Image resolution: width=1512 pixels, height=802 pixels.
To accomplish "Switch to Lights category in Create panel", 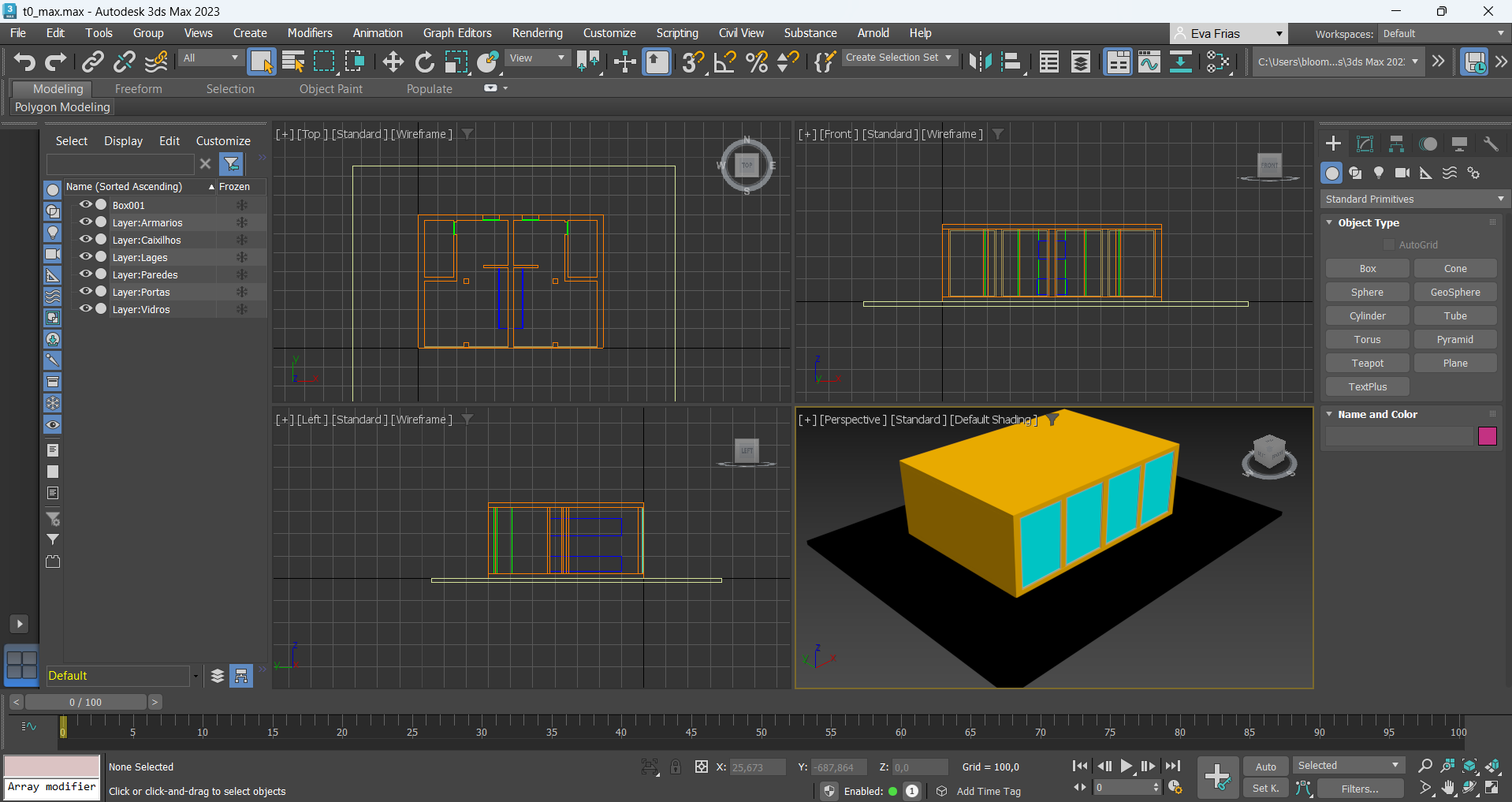I will (x=1379, y=173).
